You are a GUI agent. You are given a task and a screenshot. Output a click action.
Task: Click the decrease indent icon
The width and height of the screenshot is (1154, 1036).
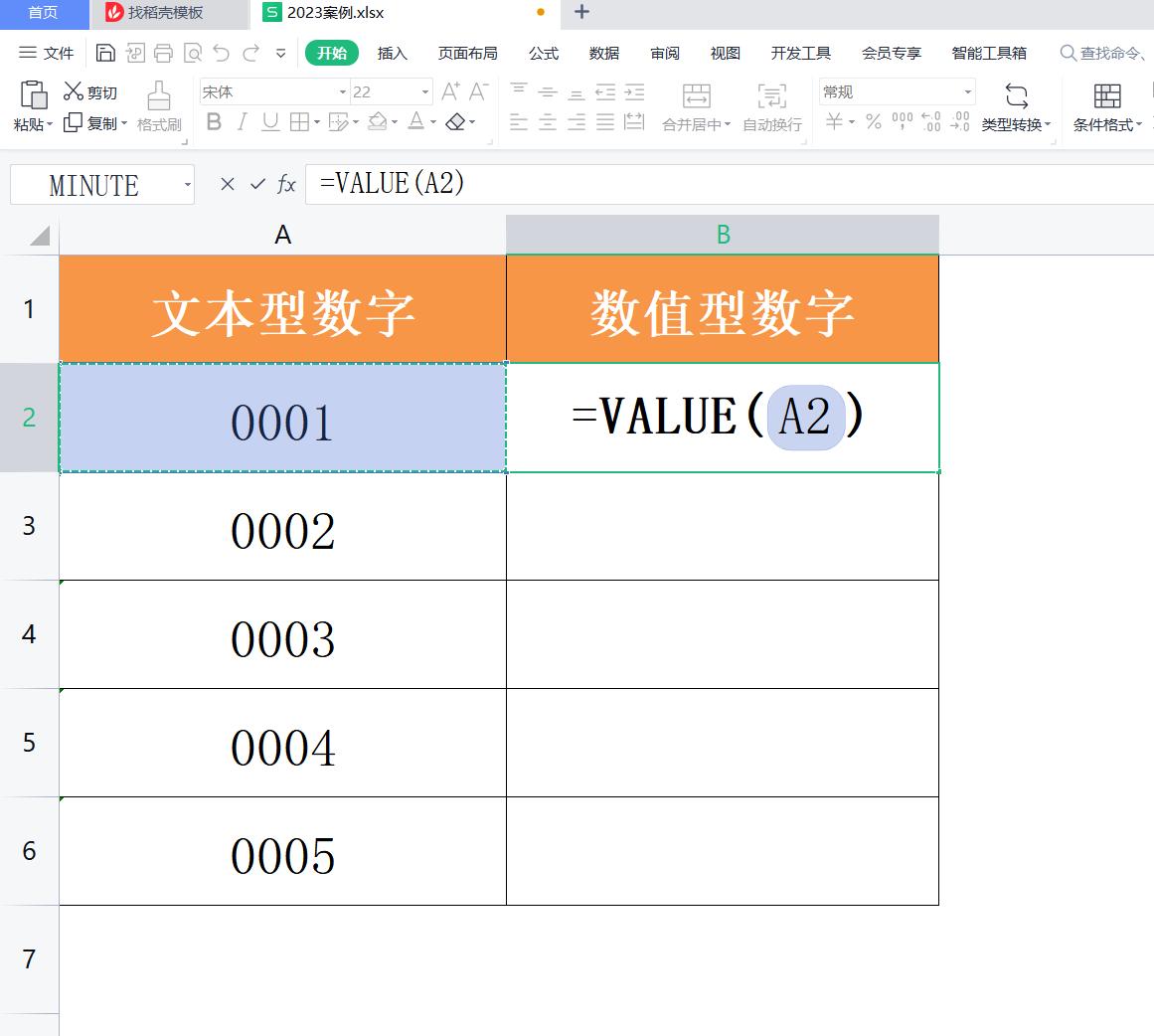tap(605, 92)
